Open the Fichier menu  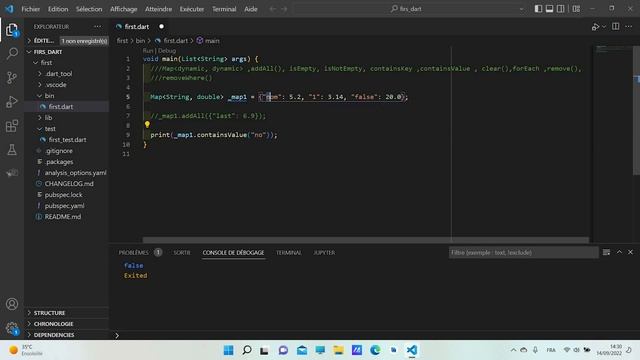click(31, 9)
